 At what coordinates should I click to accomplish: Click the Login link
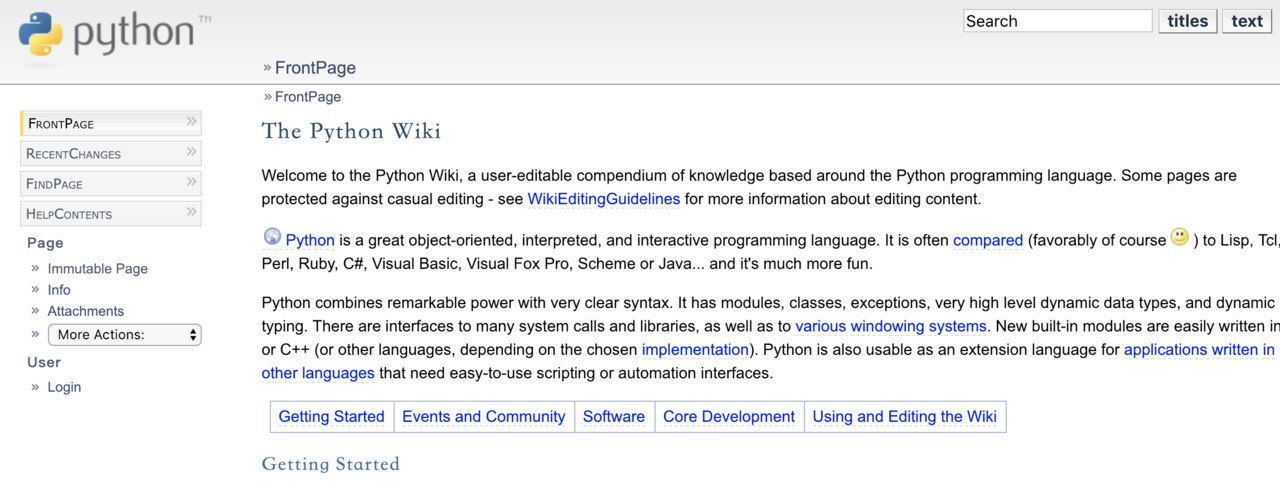(x=64, y=387)
